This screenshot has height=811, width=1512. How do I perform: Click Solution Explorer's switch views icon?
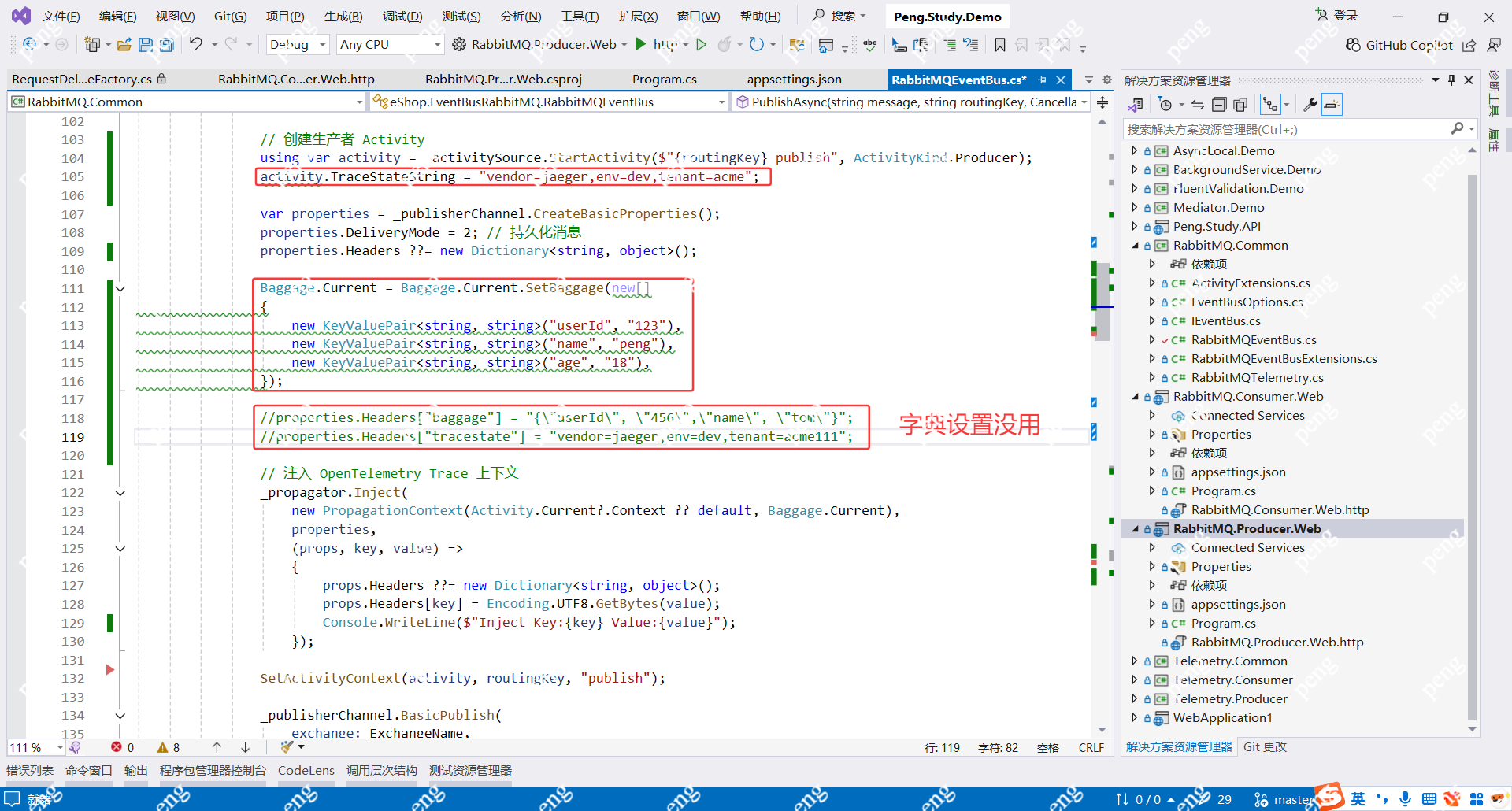(x=1136, y=104)
